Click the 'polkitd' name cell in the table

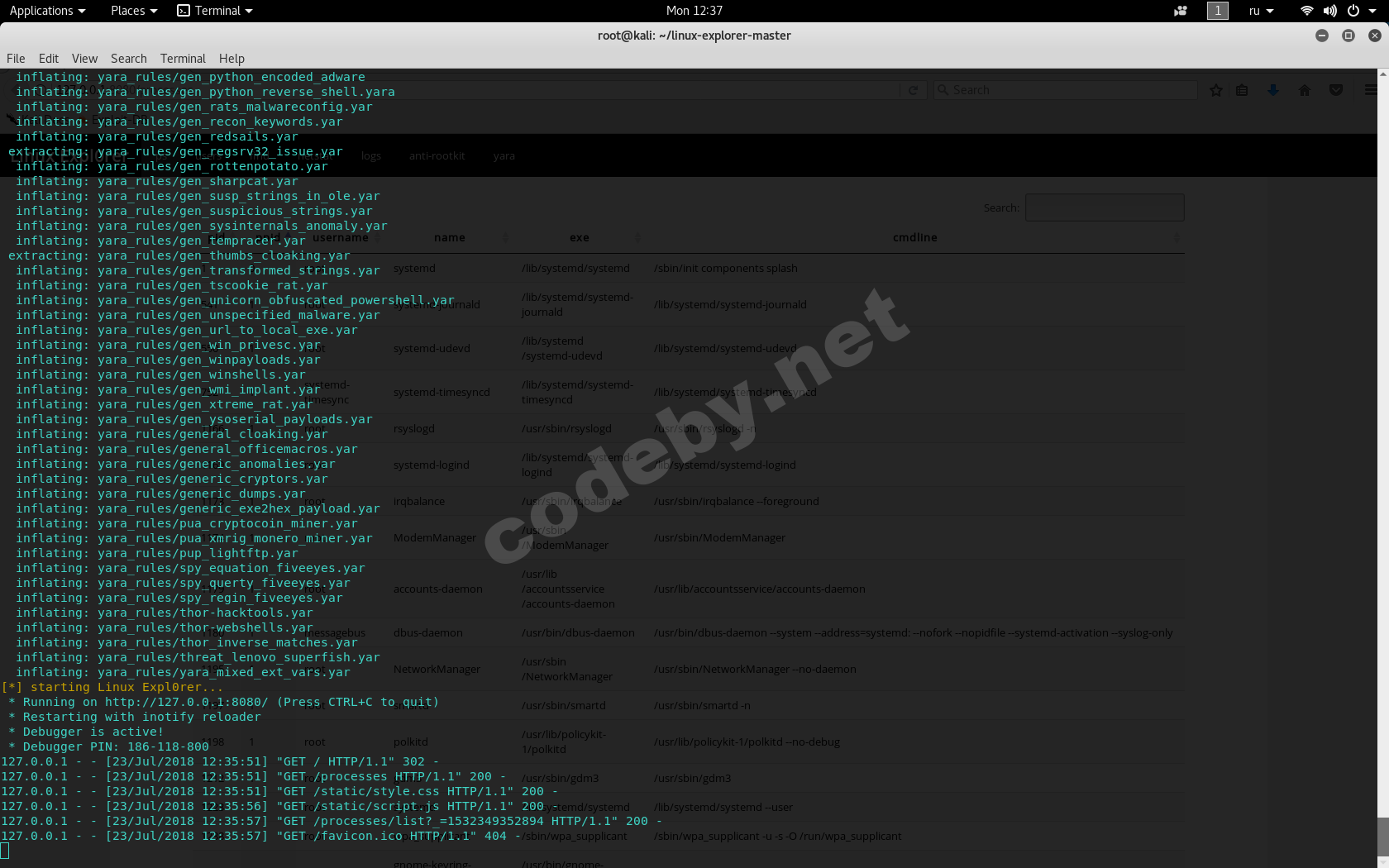click(x=411, y=742)
